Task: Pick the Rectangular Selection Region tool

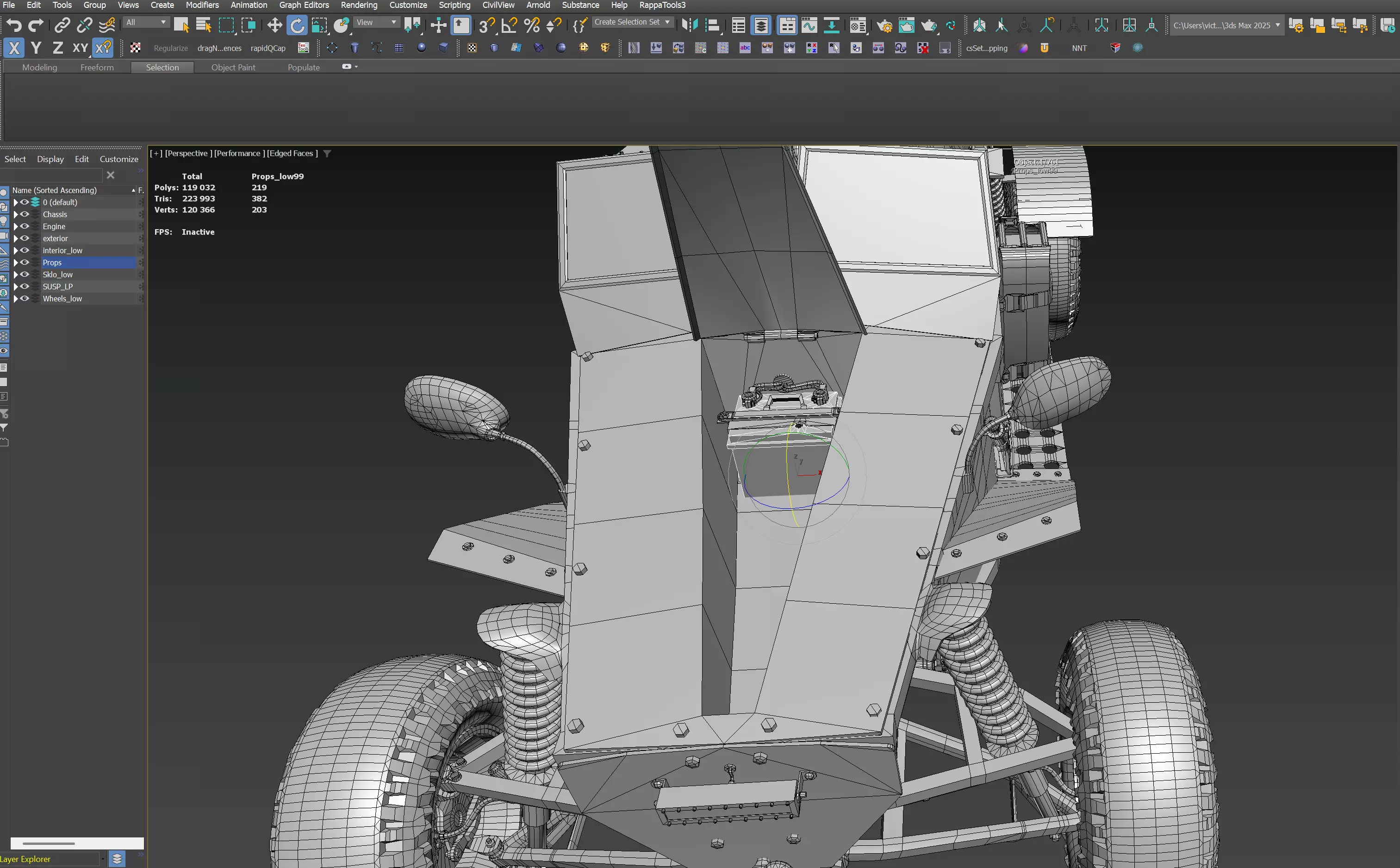Action: pyautogui.click(x=226, y=25)
